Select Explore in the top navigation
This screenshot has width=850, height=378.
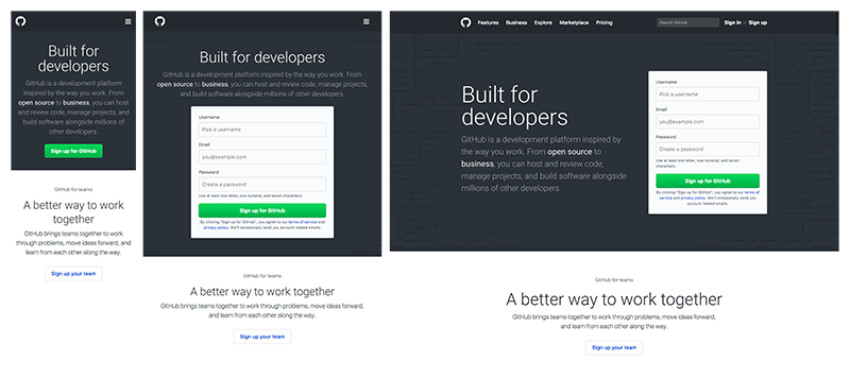click(543, 23)
